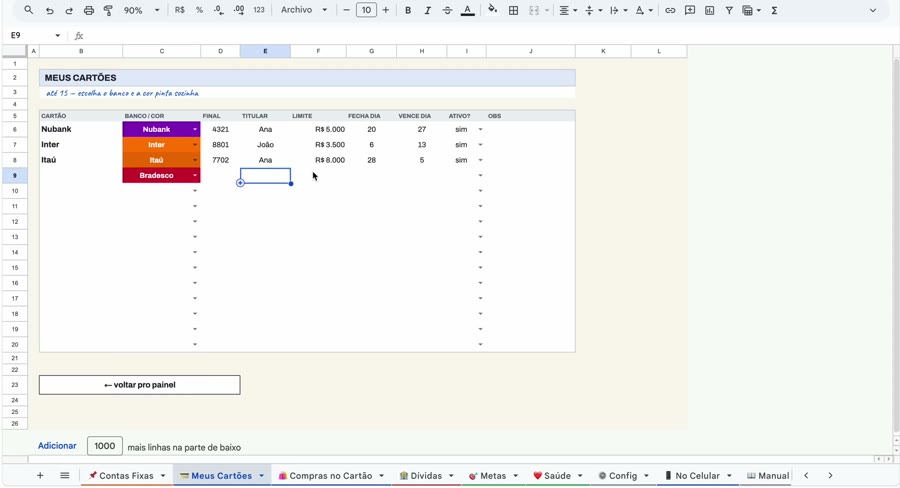Create a filter
900x488 pixels.
[729, 10]
